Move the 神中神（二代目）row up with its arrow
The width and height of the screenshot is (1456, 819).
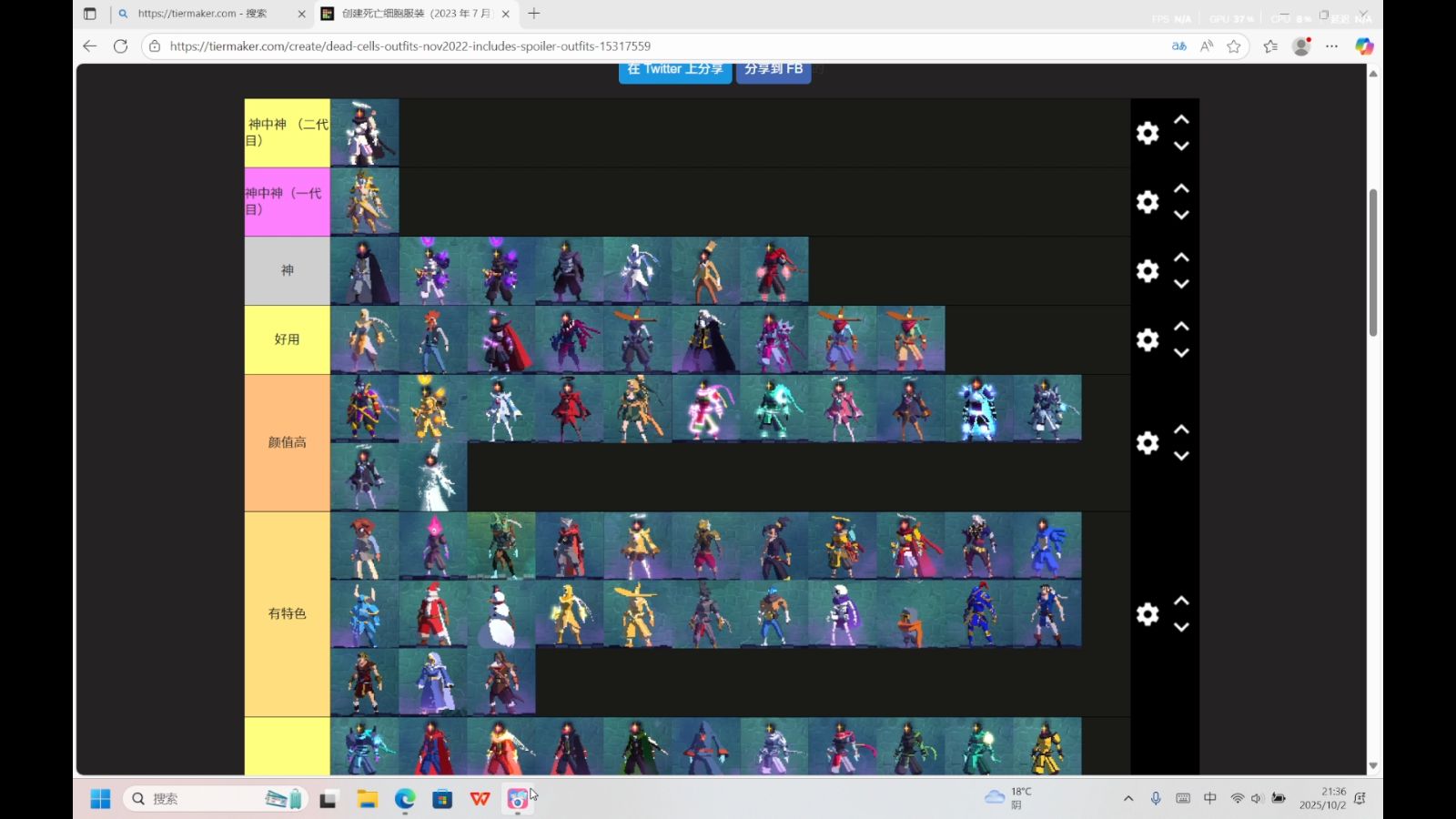pos(1181,119)
